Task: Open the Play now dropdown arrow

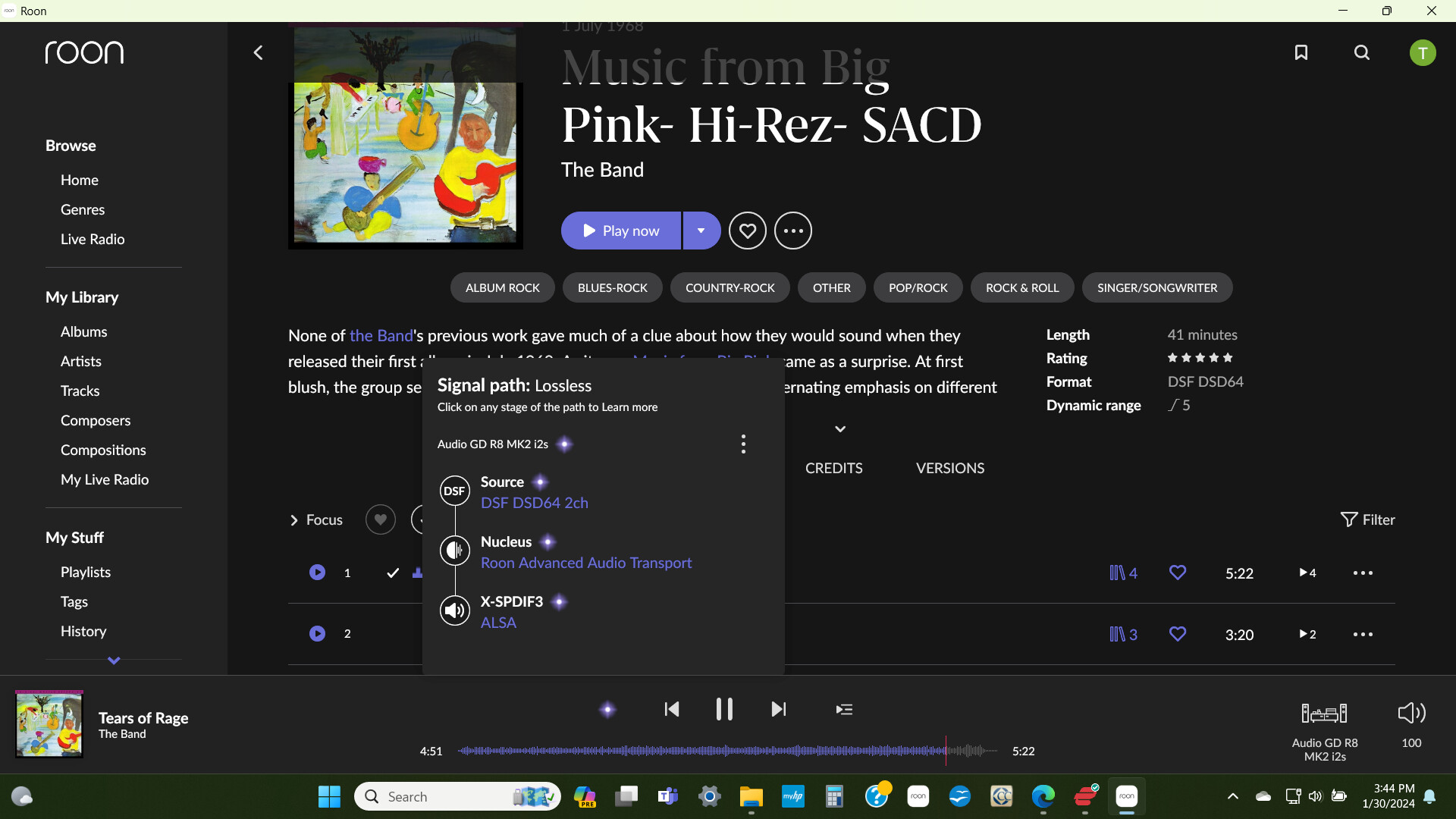Action: pos(701,231)
